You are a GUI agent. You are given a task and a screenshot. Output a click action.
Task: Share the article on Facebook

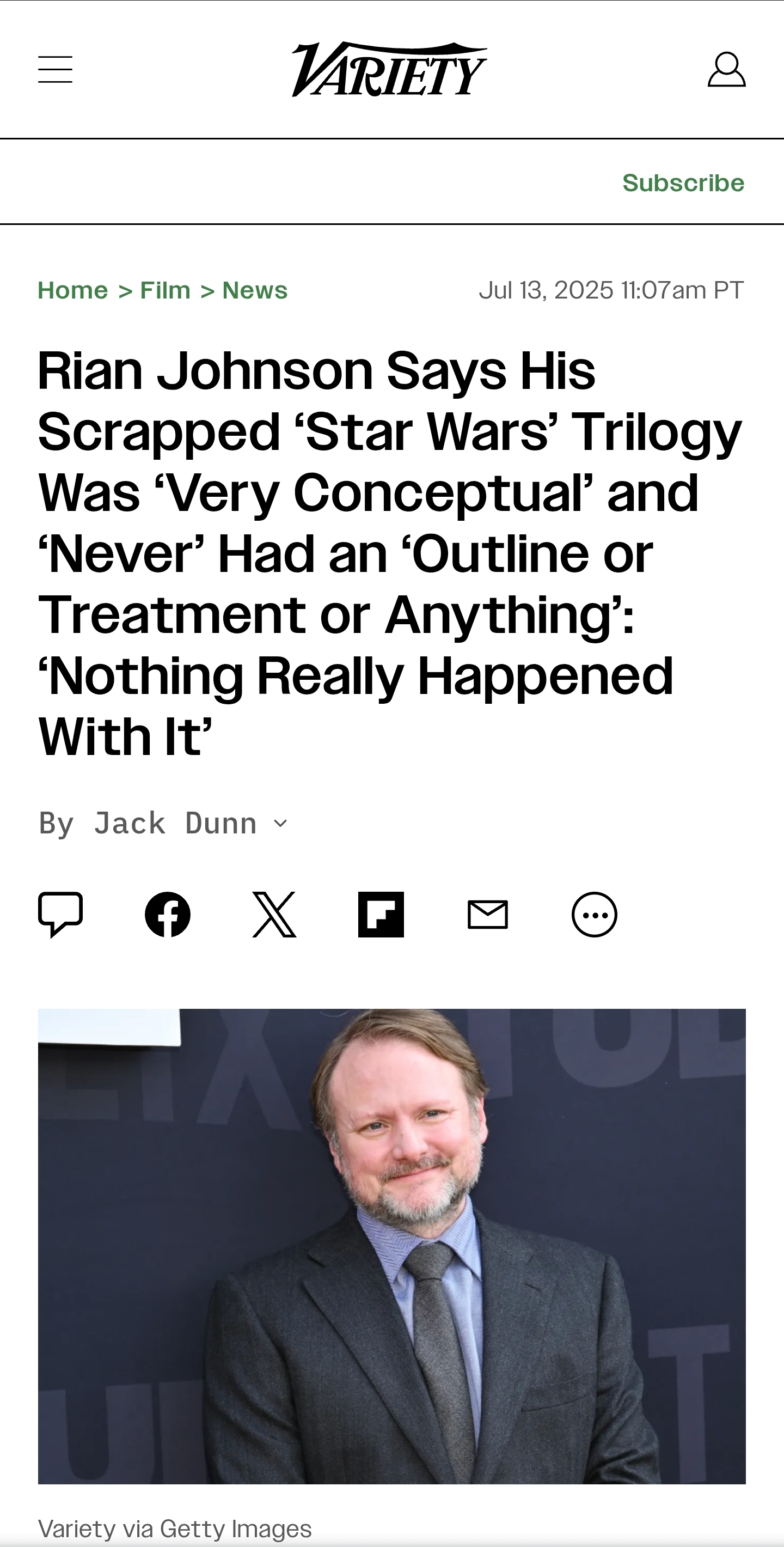tap(168, 914)
